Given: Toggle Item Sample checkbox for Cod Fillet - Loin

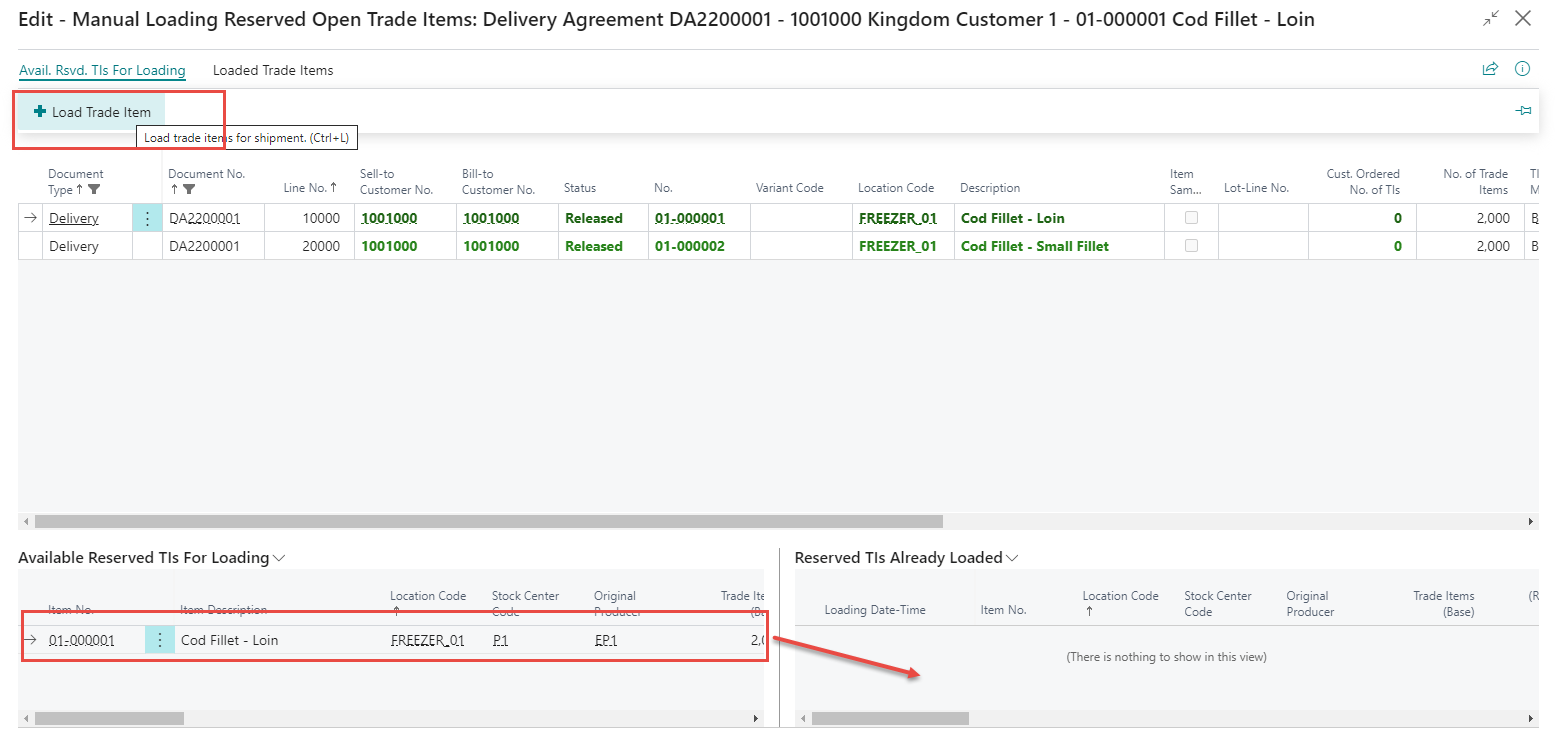Looking at the screenshot, I should (1191, 218).
